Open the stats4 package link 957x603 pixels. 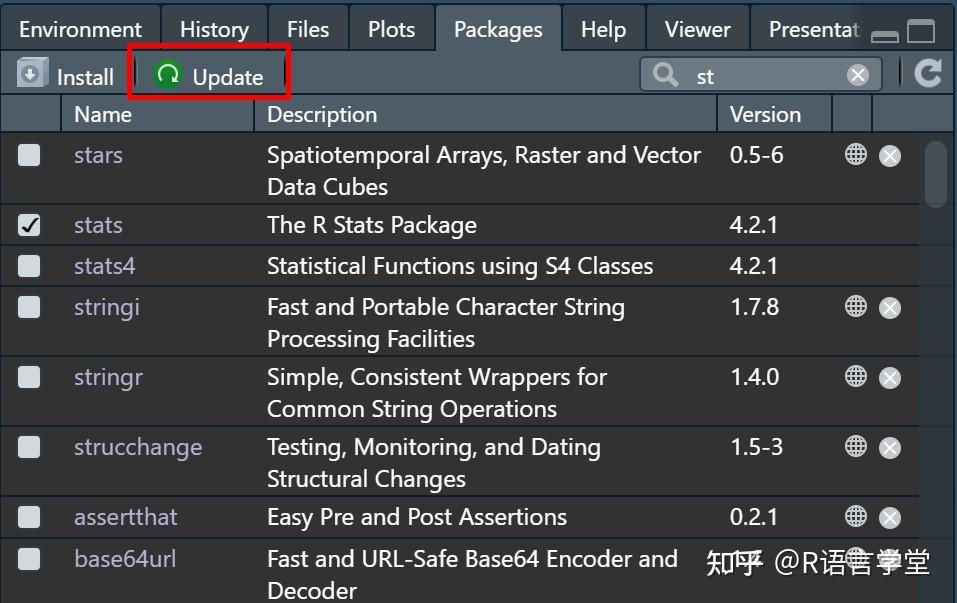click(x=104, y=266)
